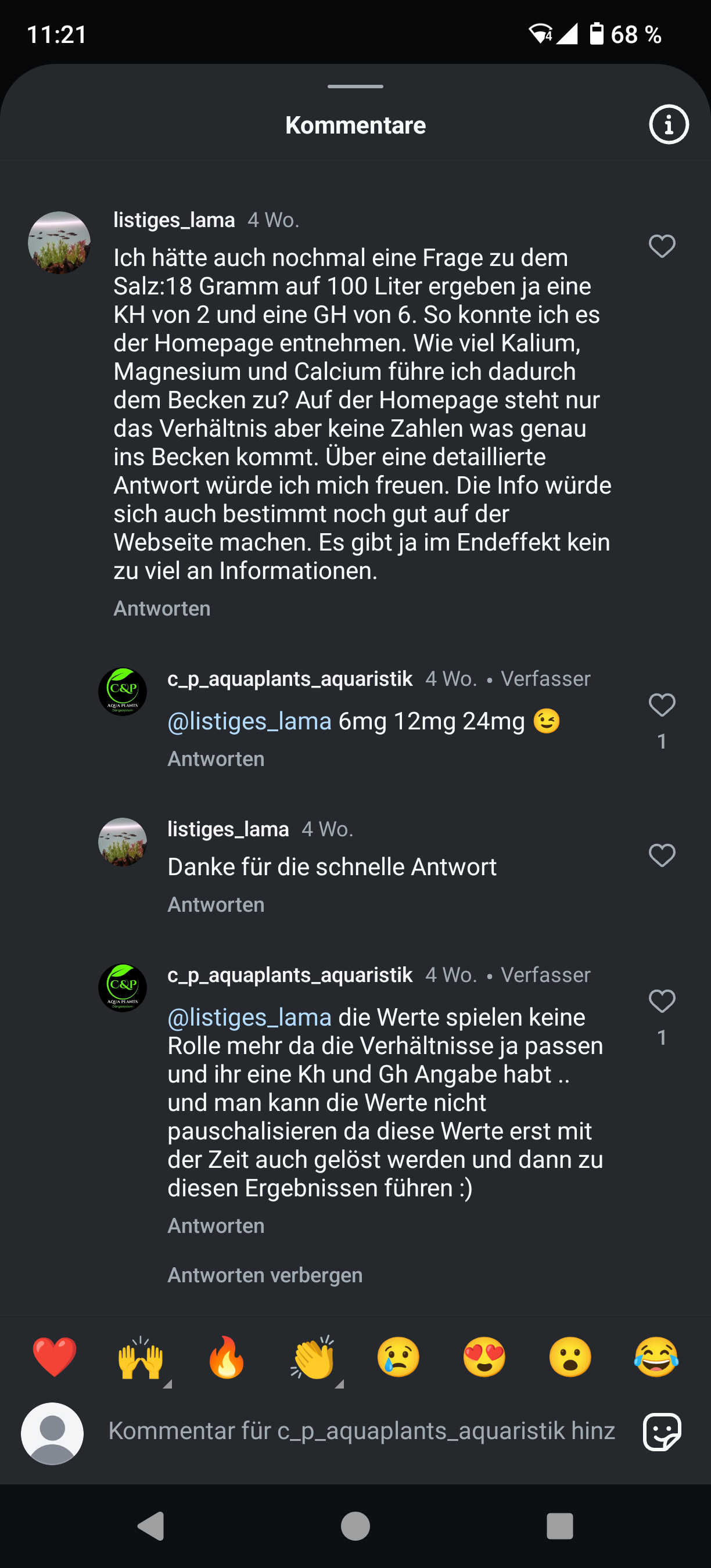Tap the red heart emoji reaction
The width and height of the screenshot is (711, 1568).
coord(55,1357)
